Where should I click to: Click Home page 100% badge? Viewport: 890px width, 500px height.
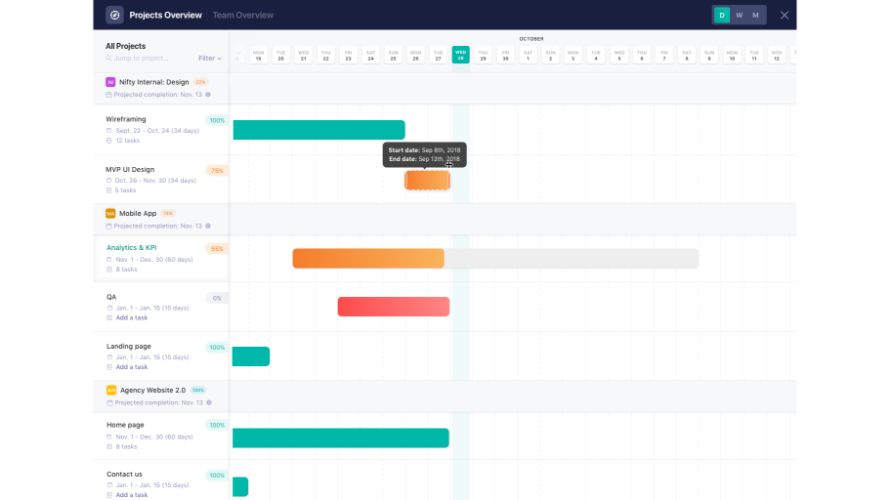(x=217, y=425)
